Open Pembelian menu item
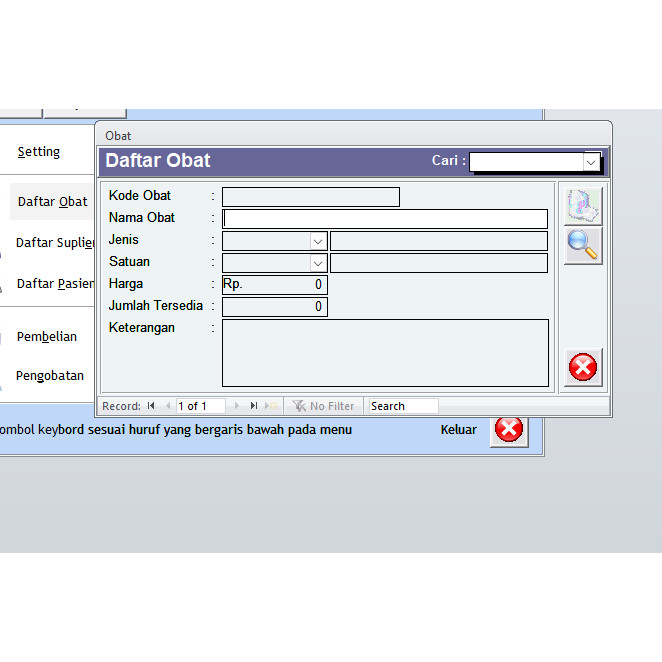 [x=47, y=337]
